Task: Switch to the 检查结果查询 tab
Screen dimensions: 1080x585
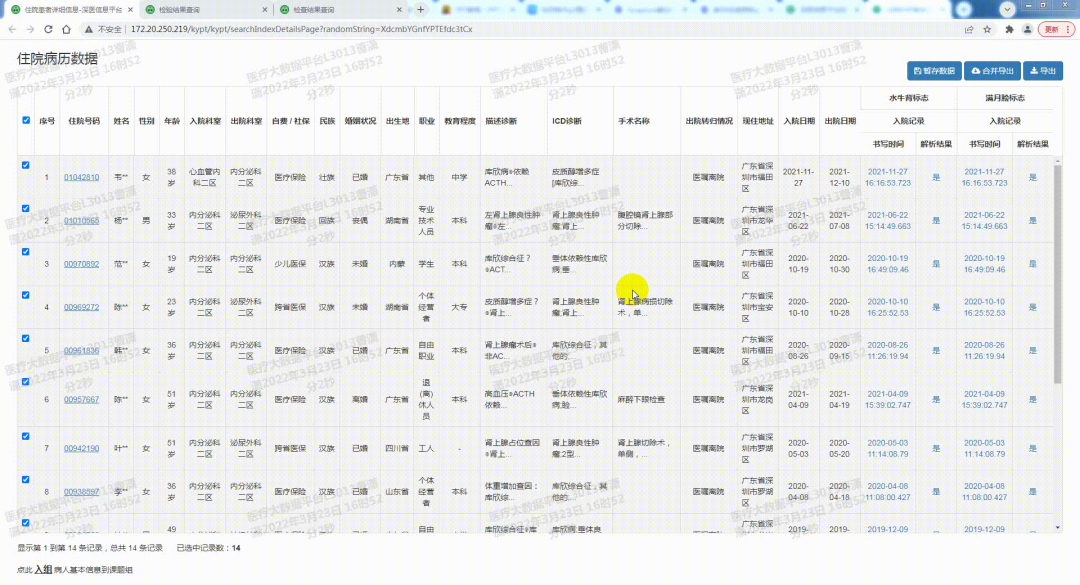Action: 339,10
